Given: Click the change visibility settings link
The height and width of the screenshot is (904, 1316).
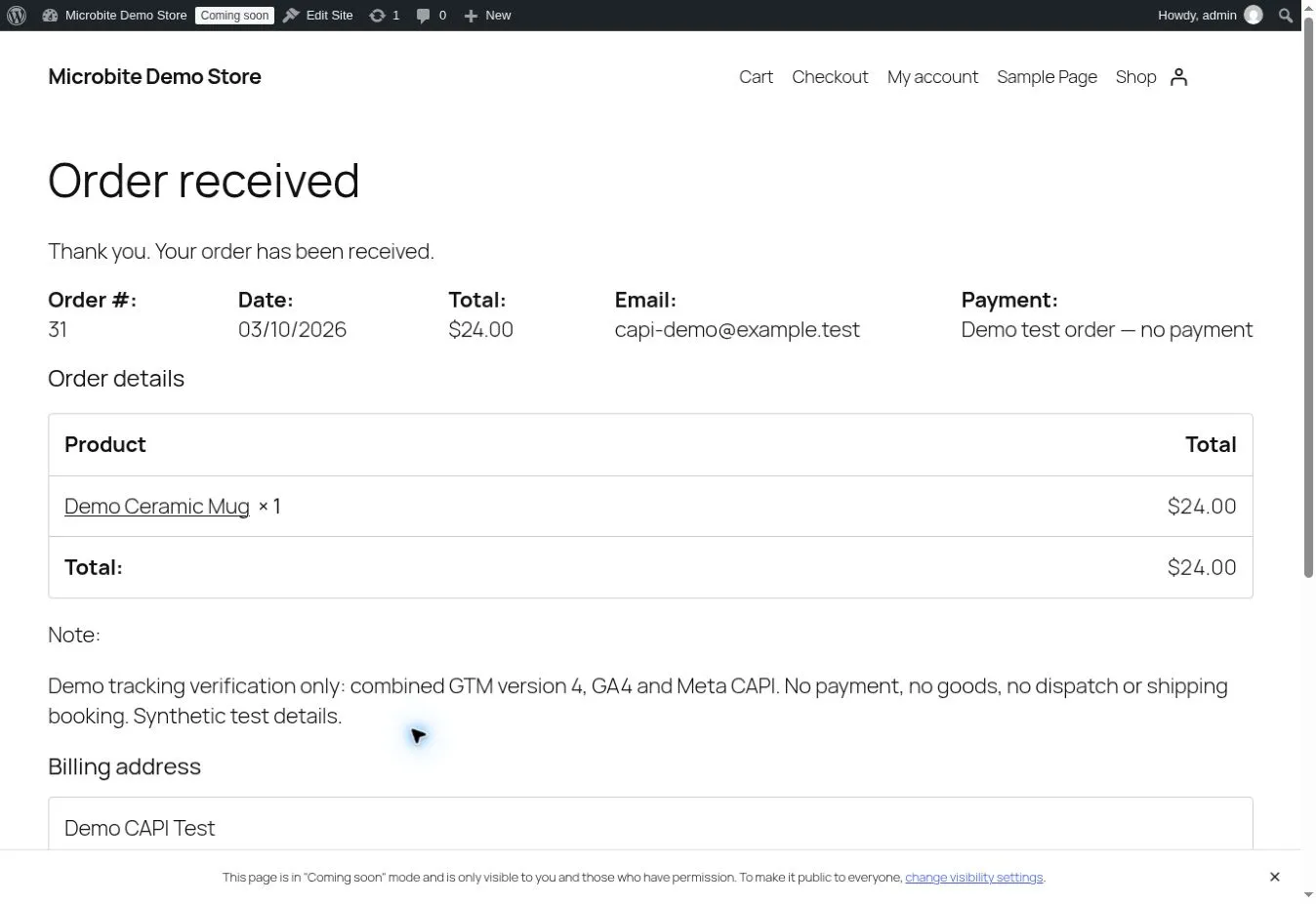Looking at the screenshot, I should 973,878.
